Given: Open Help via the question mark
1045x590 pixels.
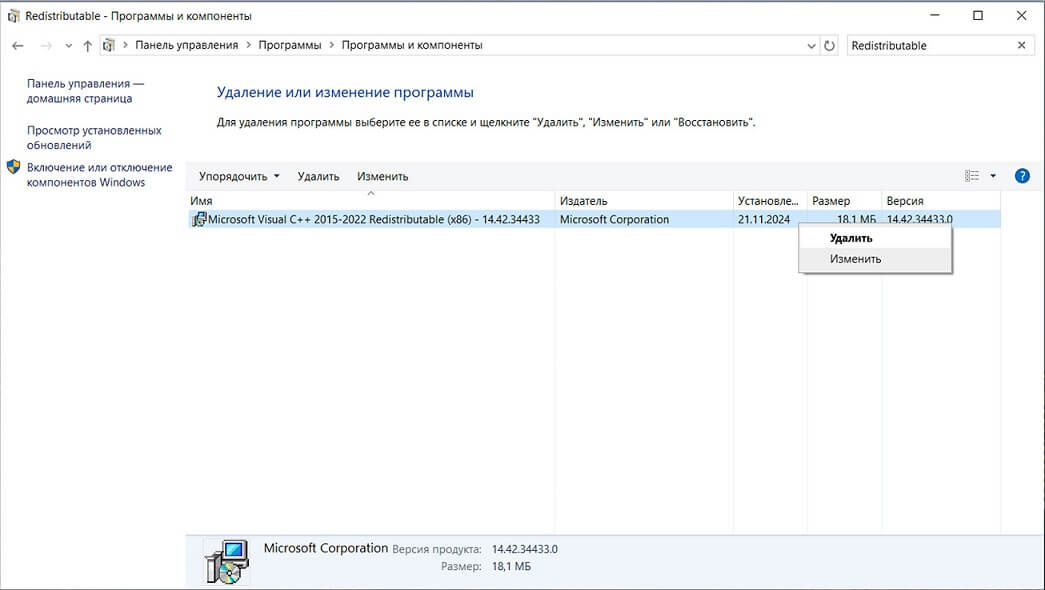Looking at the screenshot, I should coord(1022,176).
